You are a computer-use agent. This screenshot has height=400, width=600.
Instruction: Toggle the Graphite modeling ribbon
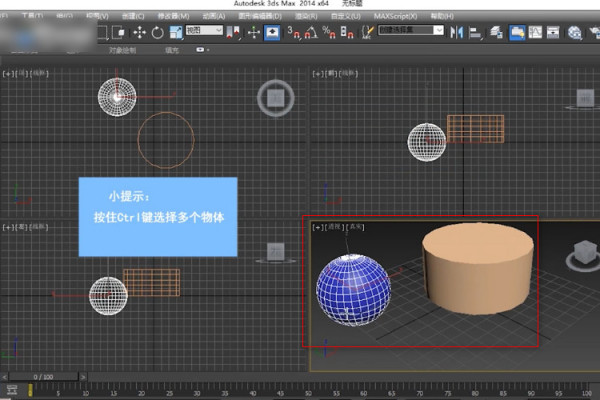pos(517,33)
